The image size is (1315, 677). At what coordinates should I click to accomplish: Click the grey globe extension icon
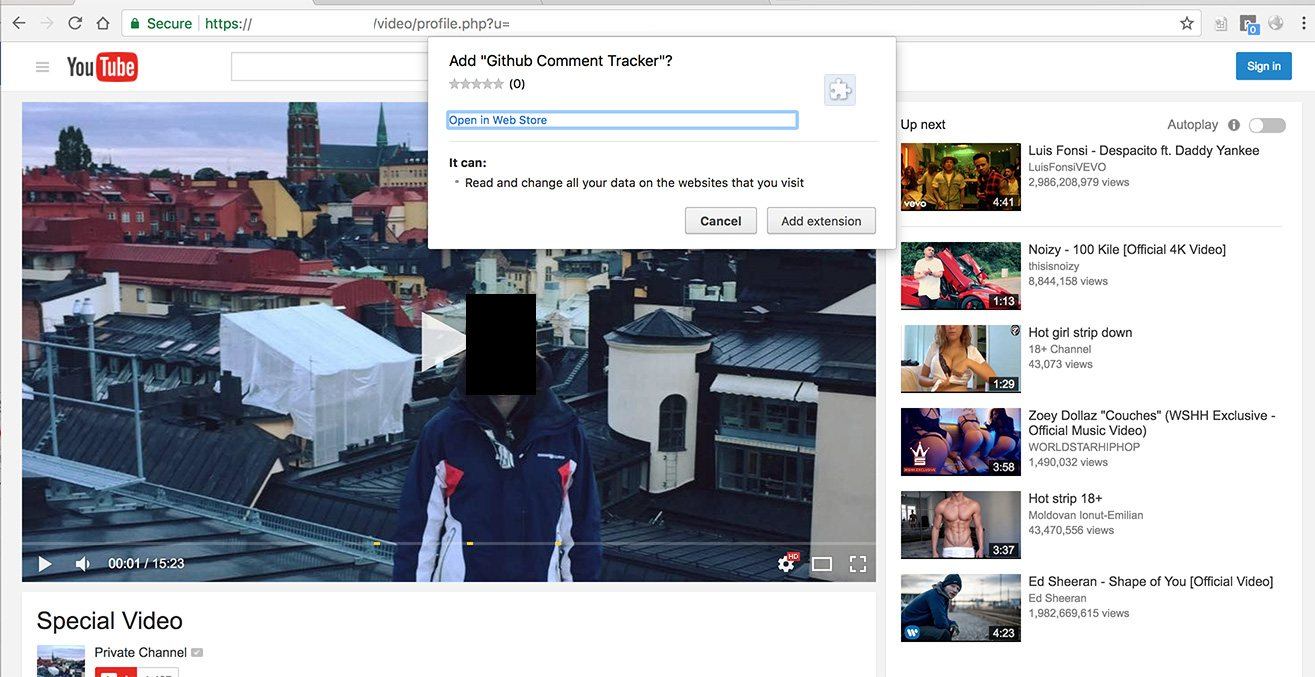click(1276, 23)
